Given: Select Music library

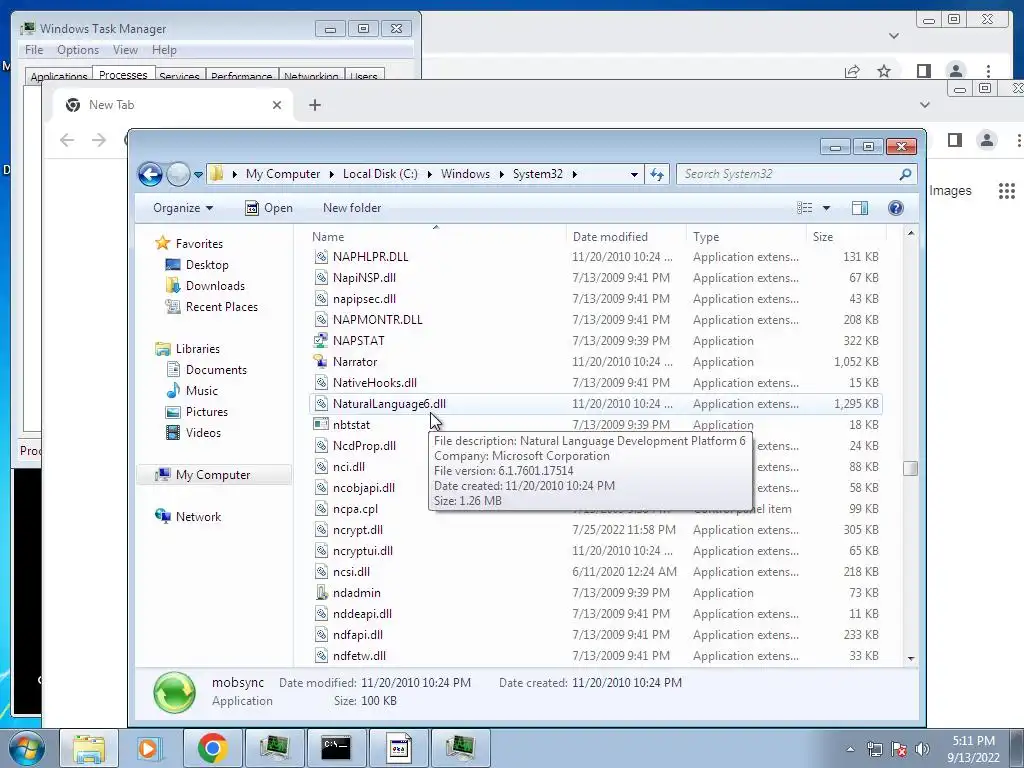Looking at the screenshot, I should 201,391.
